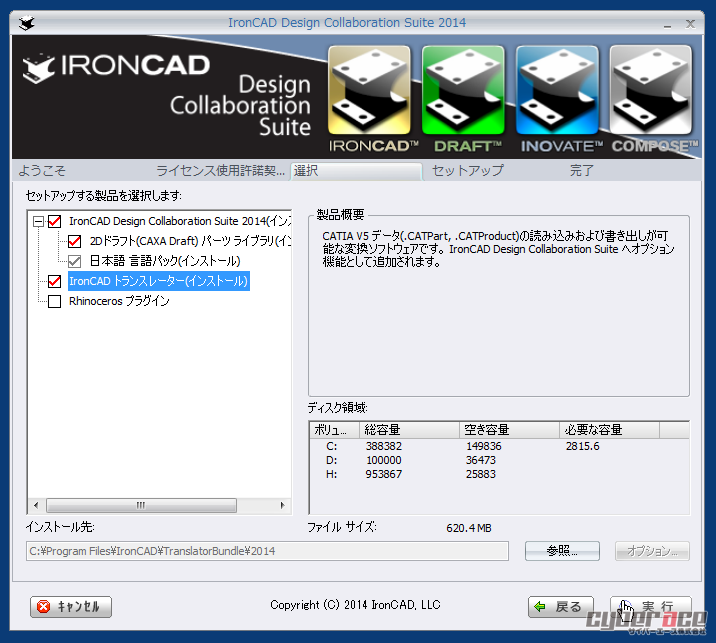Click the green arrow icon on 戻る
This screenshot has height=643, width=716.
pos(540,606)
